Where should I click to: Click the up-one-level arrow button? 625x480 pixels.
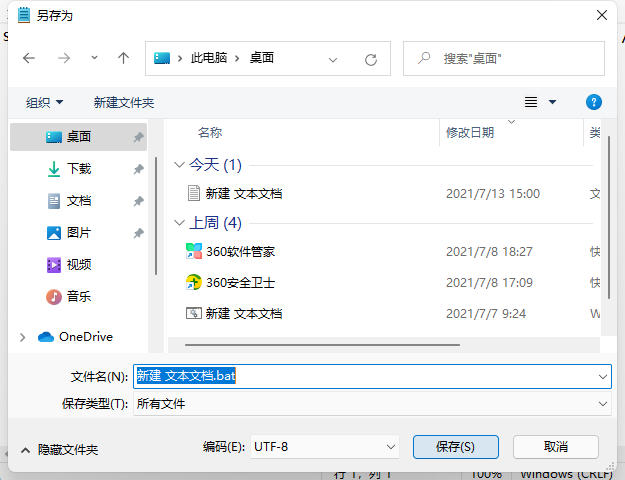tap(124, 58)
